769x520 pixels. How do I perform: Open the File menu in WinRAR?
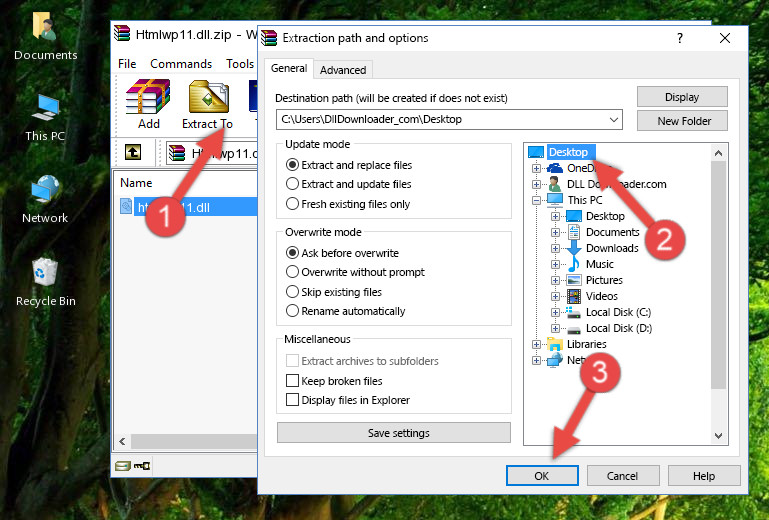pos(127,64)
